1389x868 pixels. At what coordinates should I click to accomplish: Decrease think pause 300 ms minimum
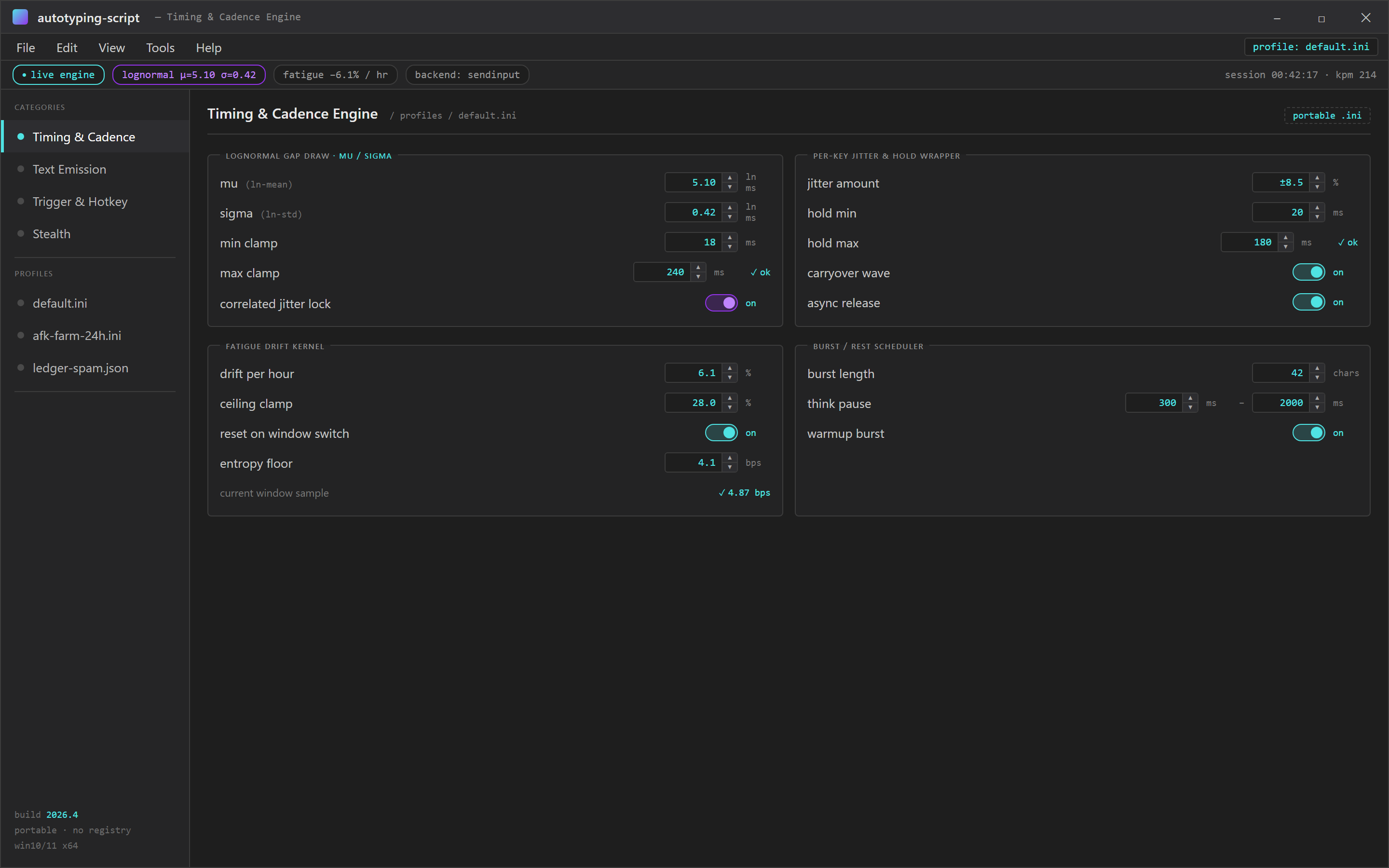(x=1190, y=407)
